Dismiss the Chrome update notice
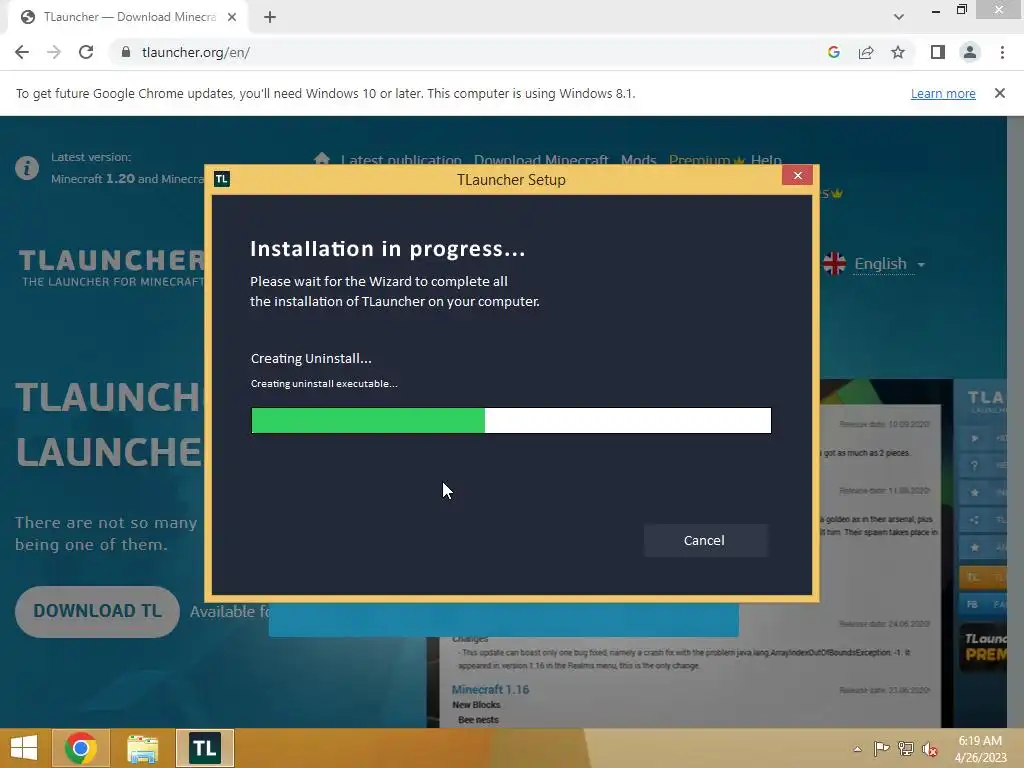Image resolution: width=1024 pixels, height=768 pixels. (x=999, y=93)
